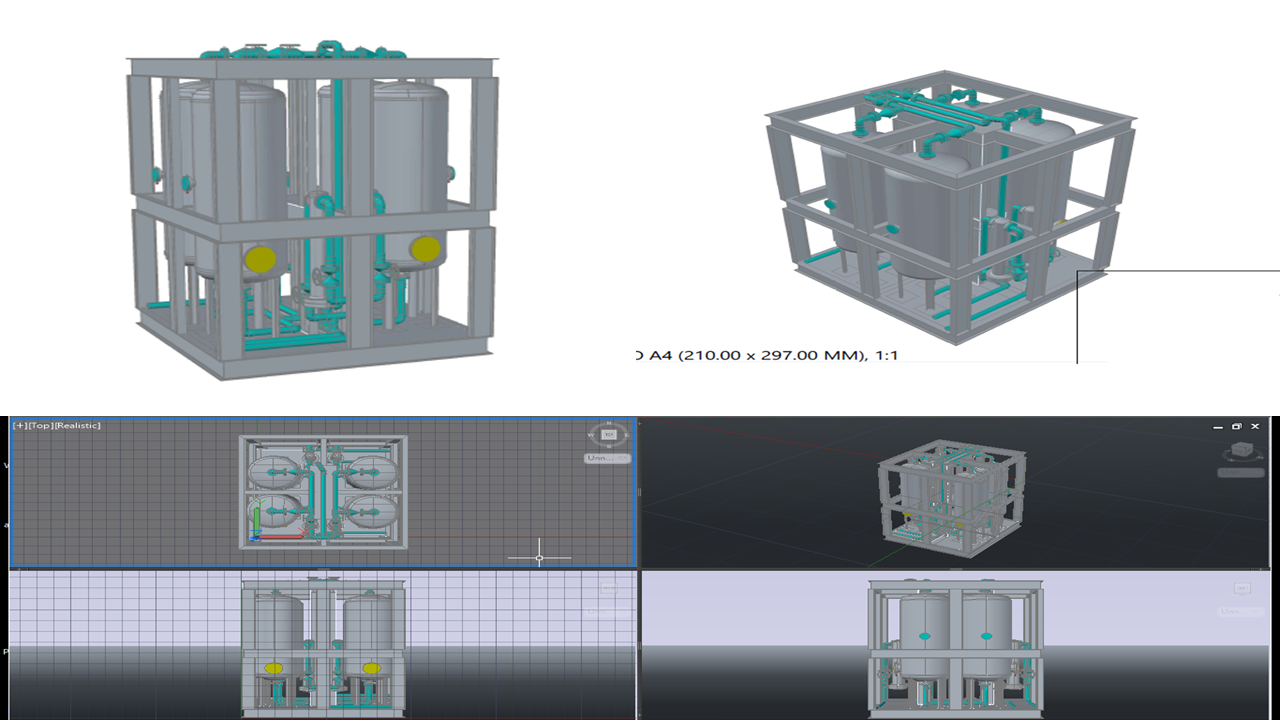Click the S compass letter on the ViewCube
This screenshot has width=1280, height=720.
pos(608,446)
